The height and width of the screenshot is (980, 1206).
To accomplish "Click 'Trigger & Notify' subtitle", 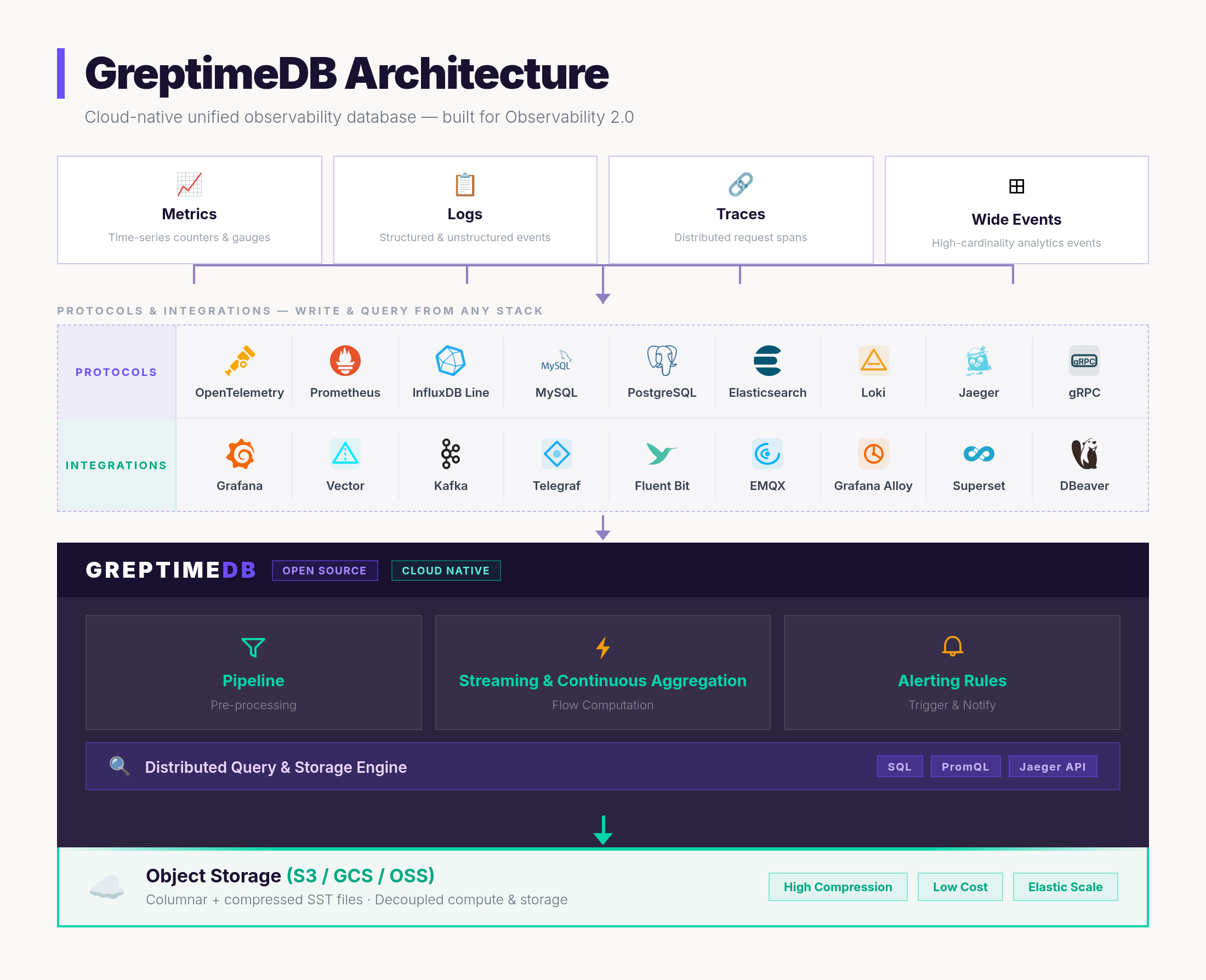I will point(952,704).
